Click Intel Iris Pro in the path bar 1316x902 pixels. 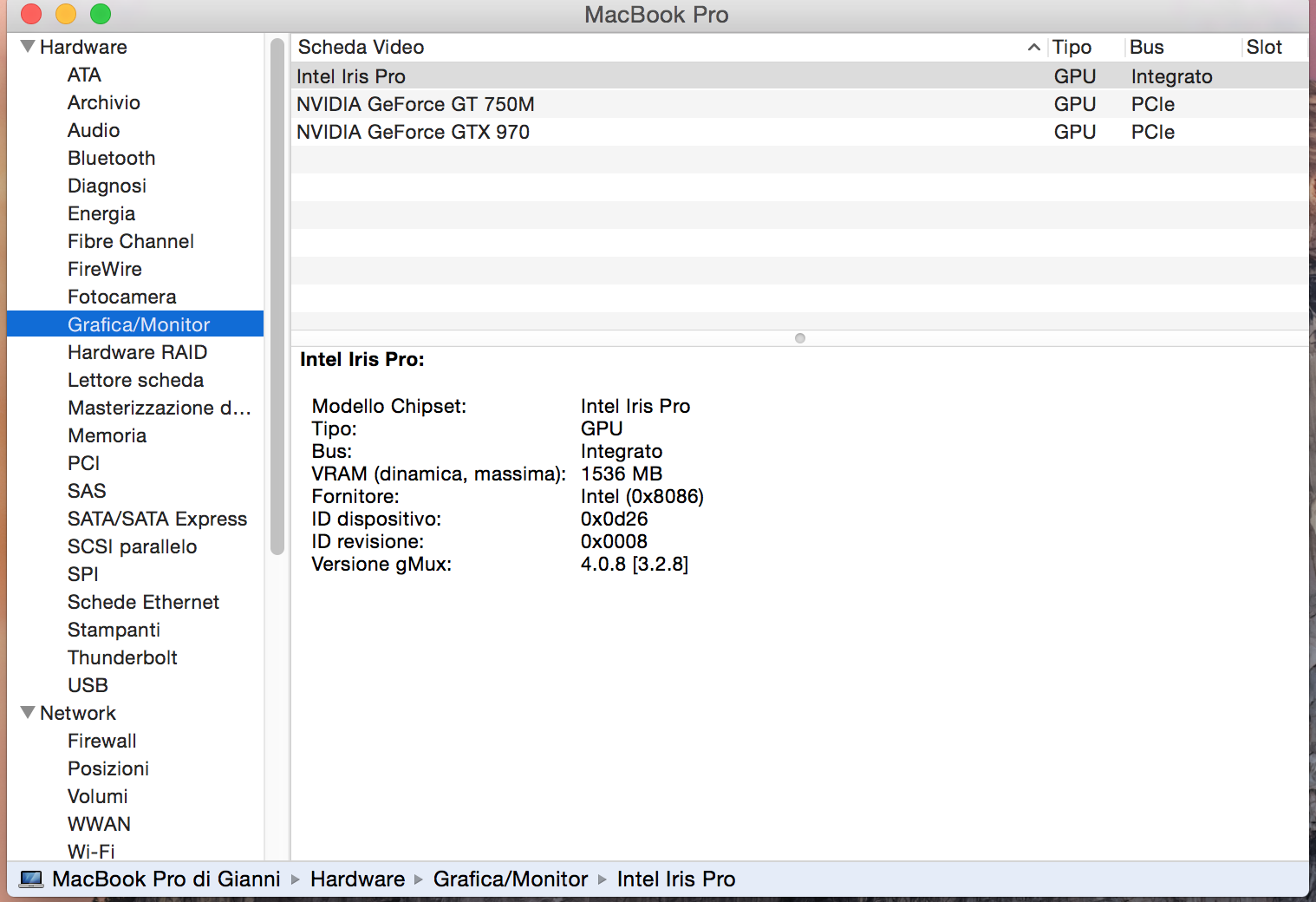(676, 879)
